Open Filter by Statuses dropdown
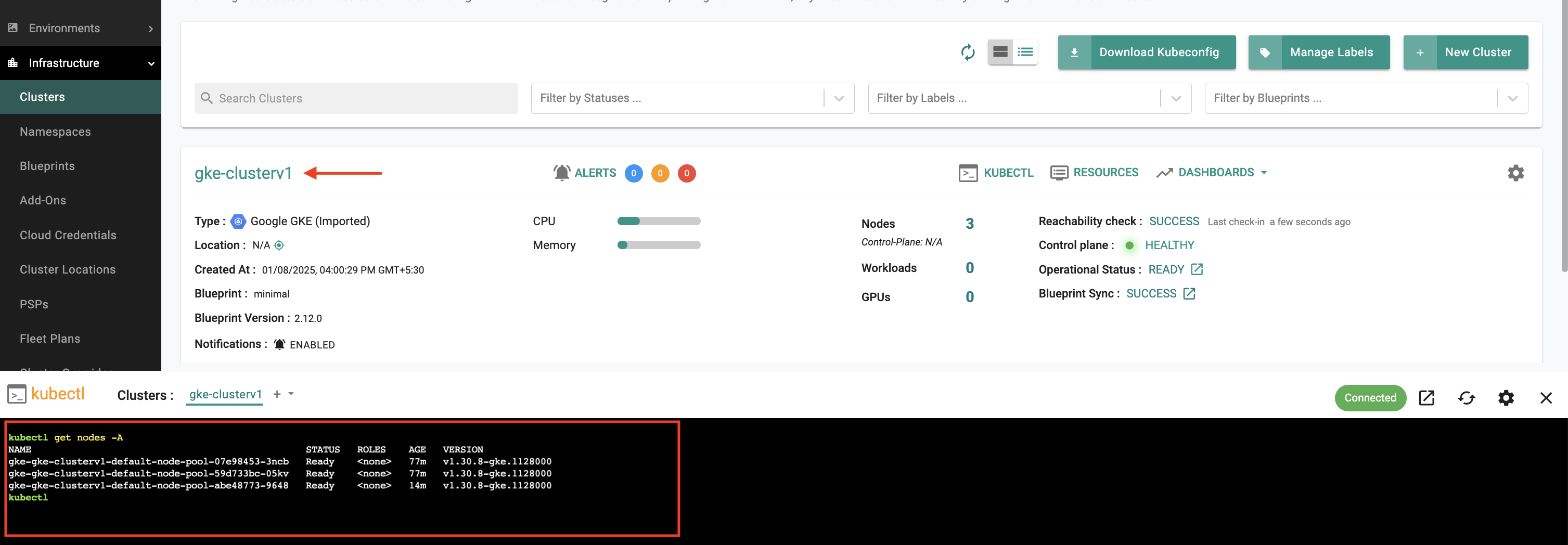 (692, 98)
